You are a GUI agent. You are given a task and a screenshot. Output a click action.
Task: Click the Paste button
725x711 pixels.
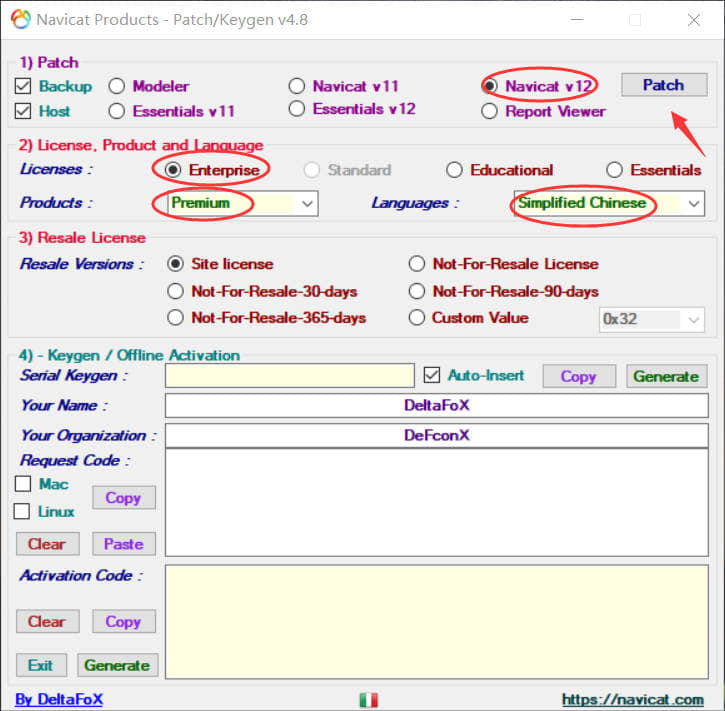pos(123,544)
